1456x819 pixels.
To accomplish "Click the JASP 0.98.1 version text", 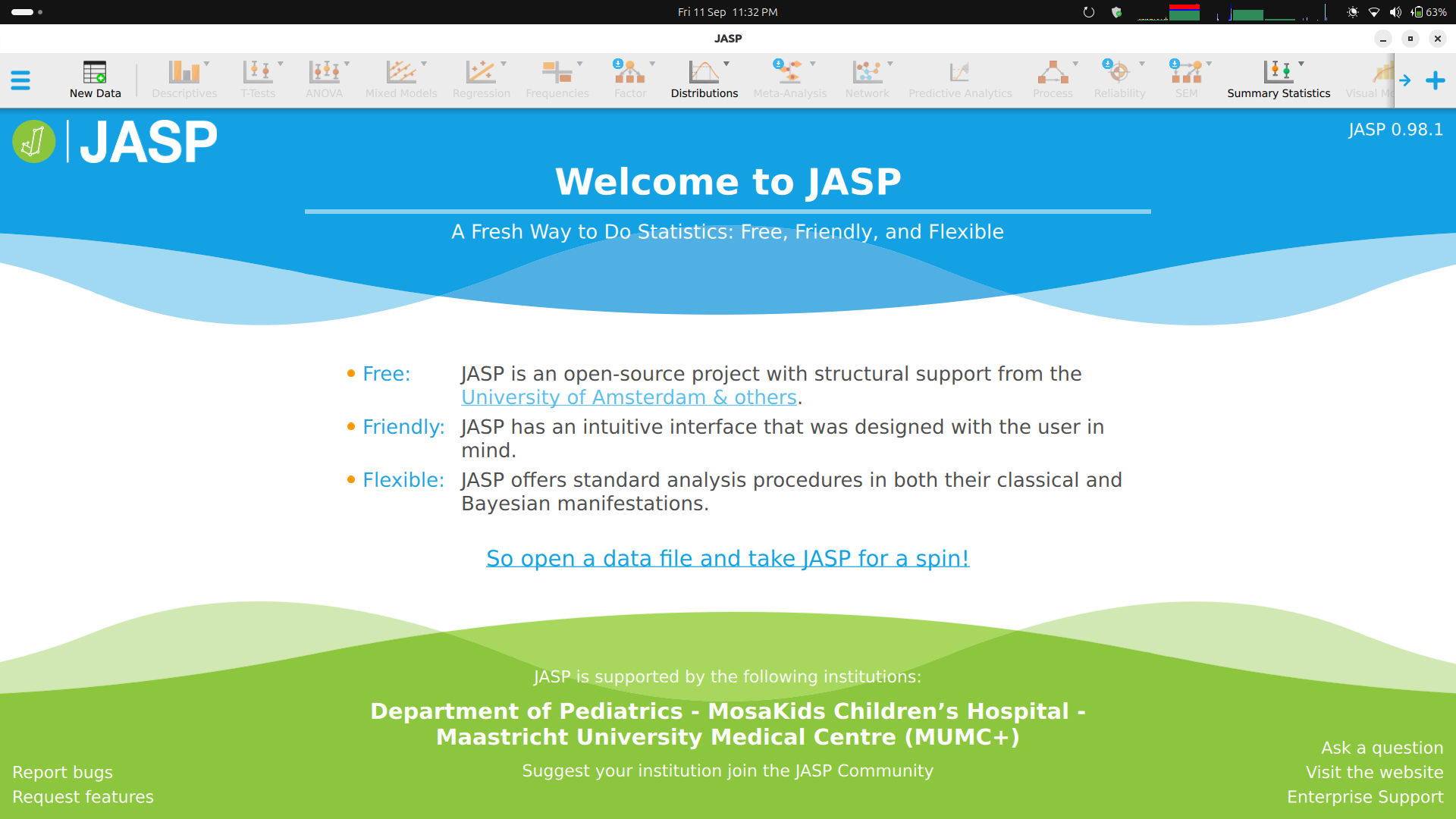I will tap(1395, 130).
